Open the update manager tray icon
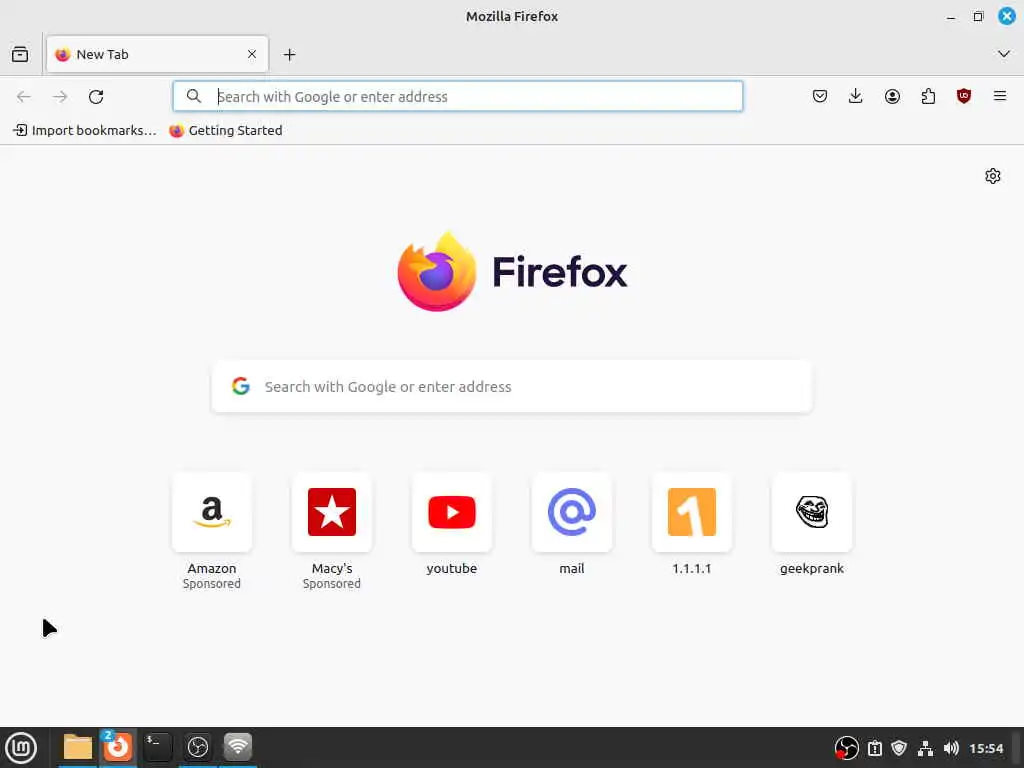 [x=875, y=748]
